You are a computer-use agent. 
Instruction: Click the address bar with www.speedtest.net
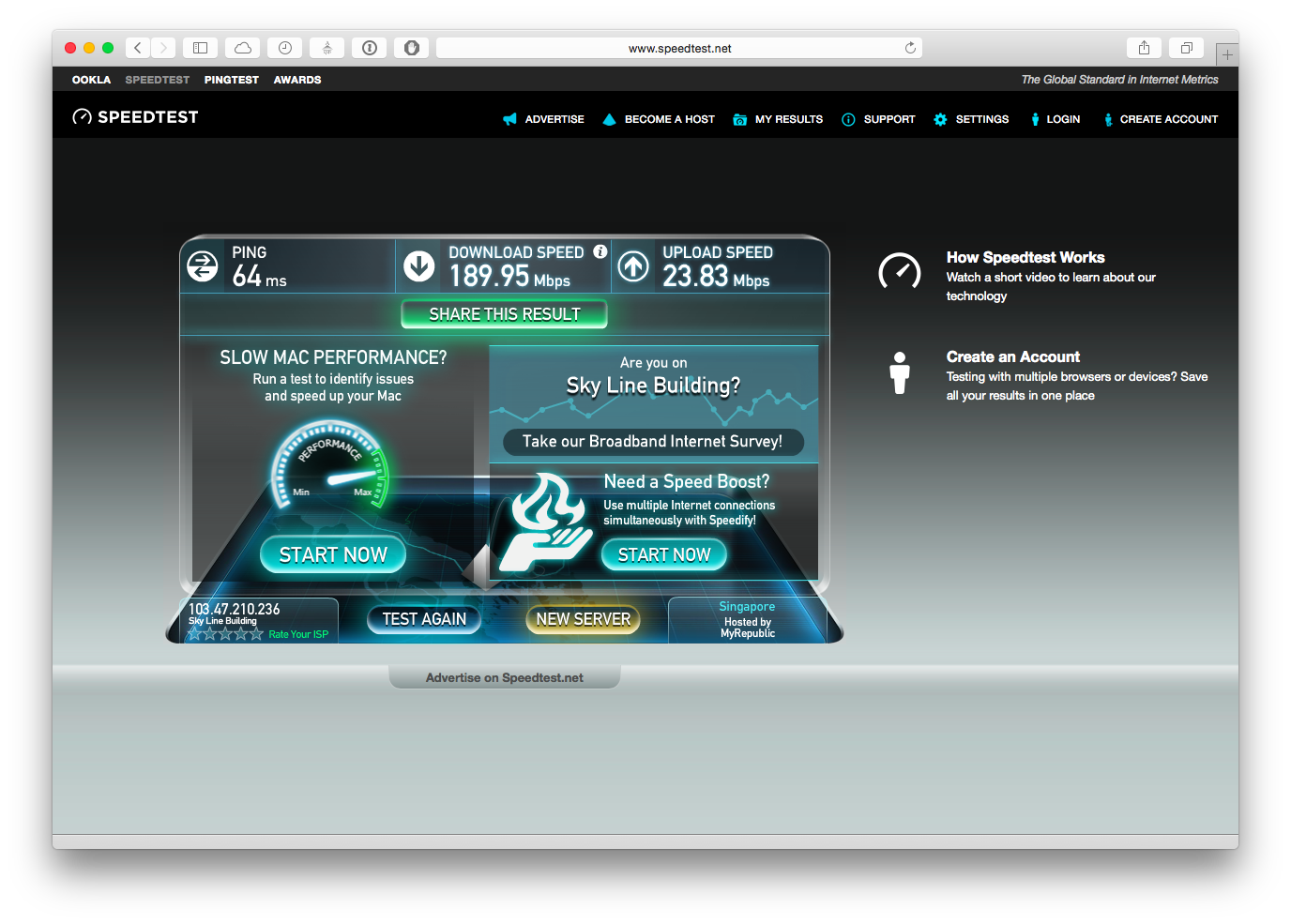(x=679, y=48)
